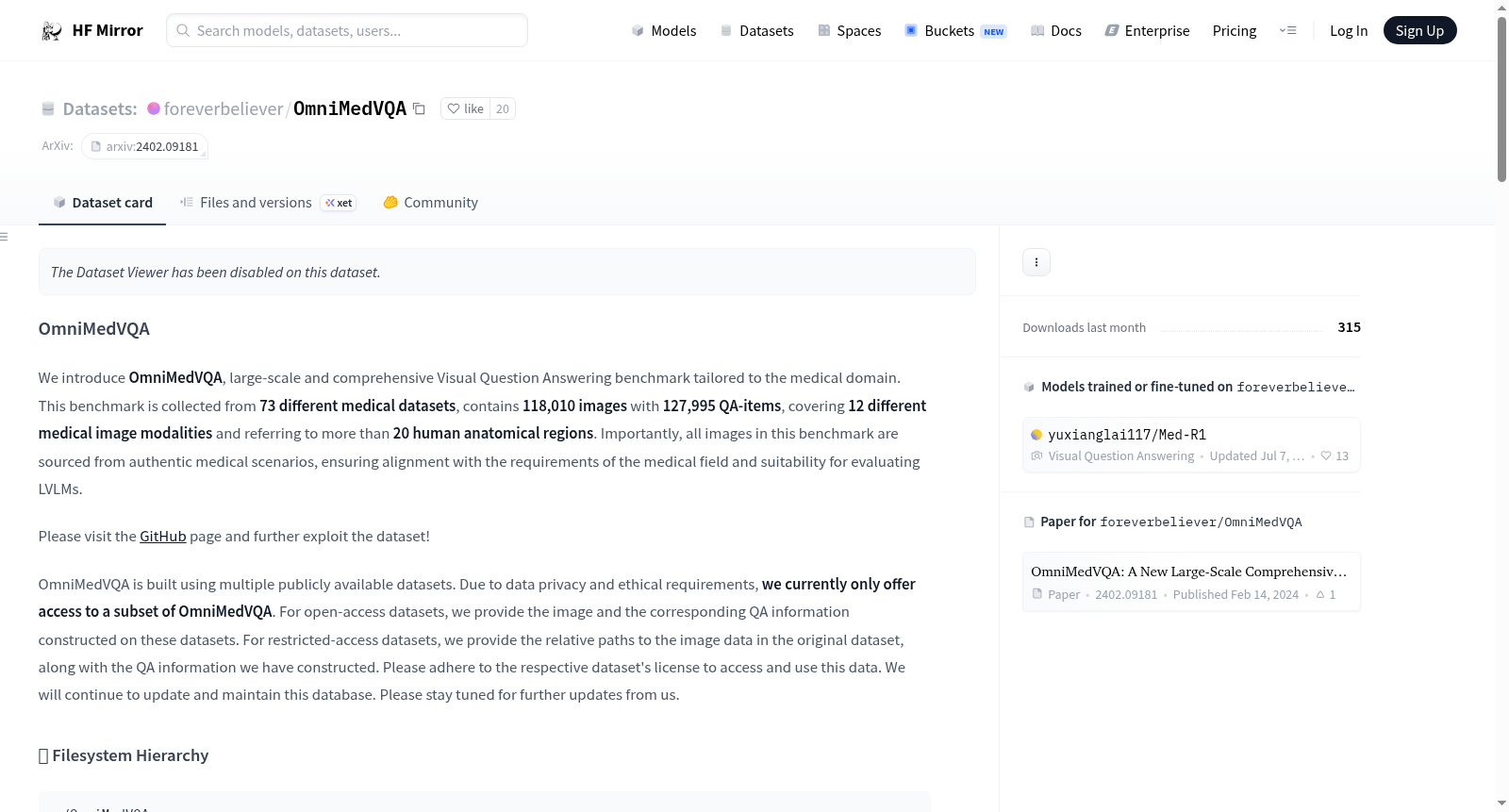Click the like count 20
This screenshot has height=812, width=1509.
pyautogui.click(x=503, y=108)
